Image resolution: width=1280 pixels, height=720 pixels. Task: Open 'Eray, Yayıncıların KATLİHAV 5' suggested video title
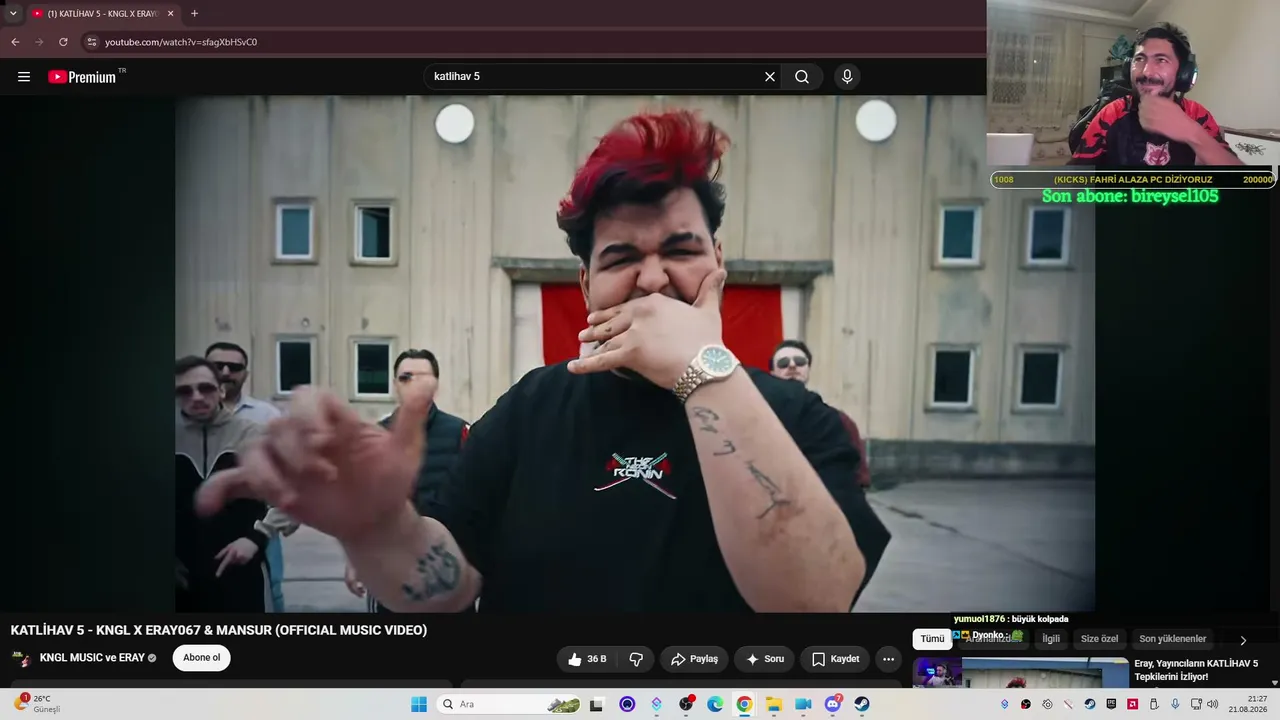click(x=1196, y=670)
